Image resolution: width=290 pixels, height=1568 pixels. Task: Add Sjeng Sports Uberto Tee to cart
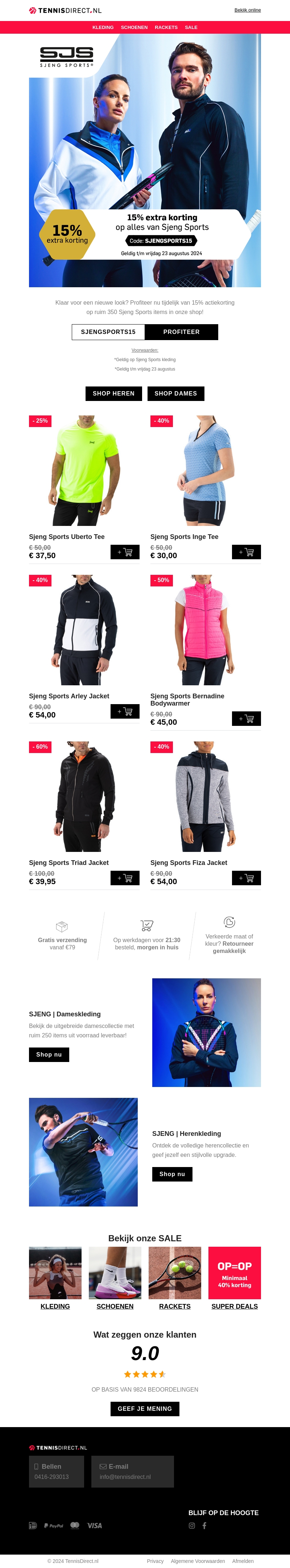pos(125,552)
